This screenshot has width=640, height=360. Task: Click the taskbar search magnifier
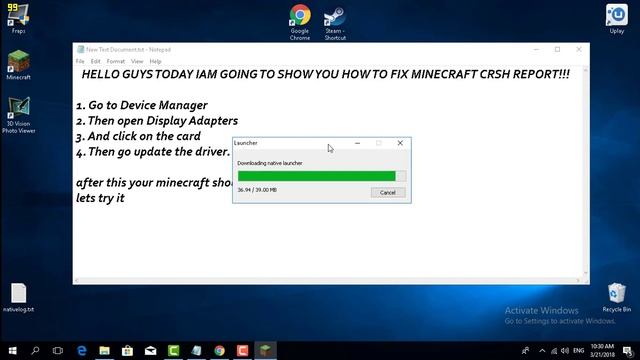[x=35, y=351]
